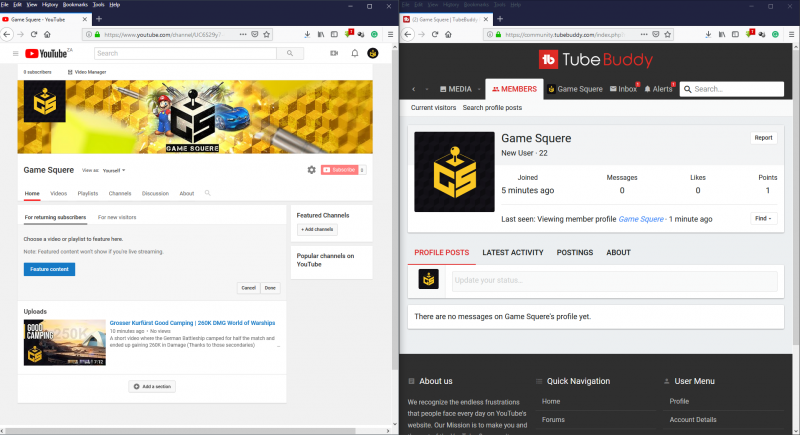This screenshot has width=800, height=435.
Task: Open channel settings gear icon
Action: [311, 170]
